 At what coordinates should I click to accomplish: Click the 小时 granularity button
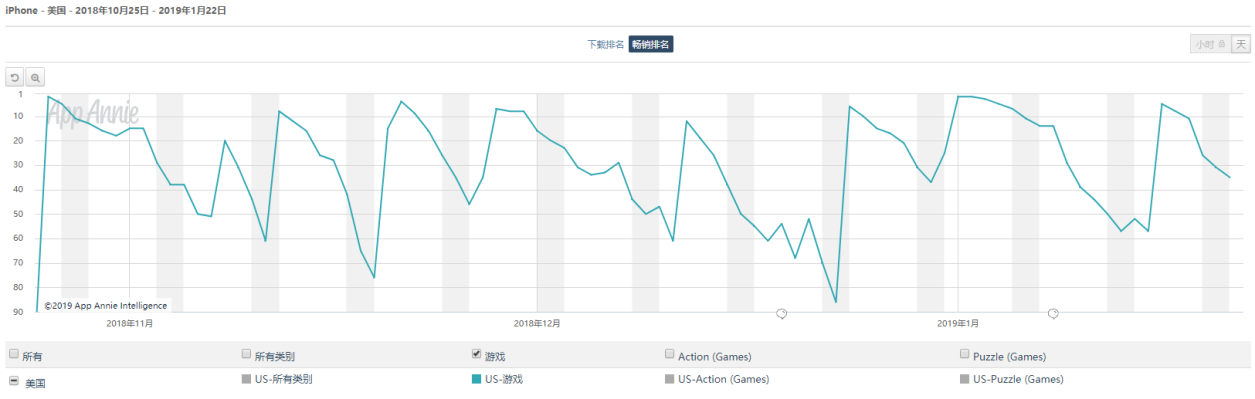(1209, 44)
